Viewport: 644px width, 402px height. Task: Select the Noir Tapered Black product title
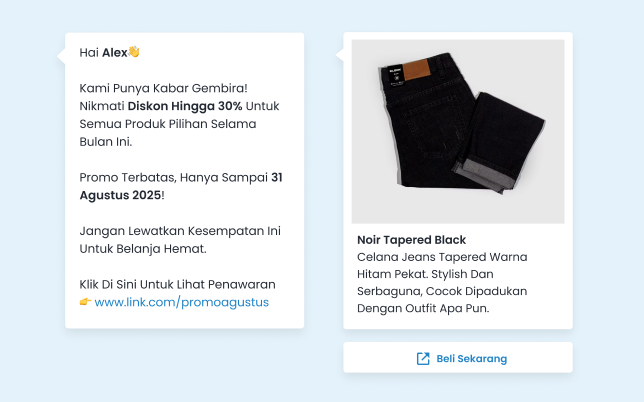tap(411, 240)
